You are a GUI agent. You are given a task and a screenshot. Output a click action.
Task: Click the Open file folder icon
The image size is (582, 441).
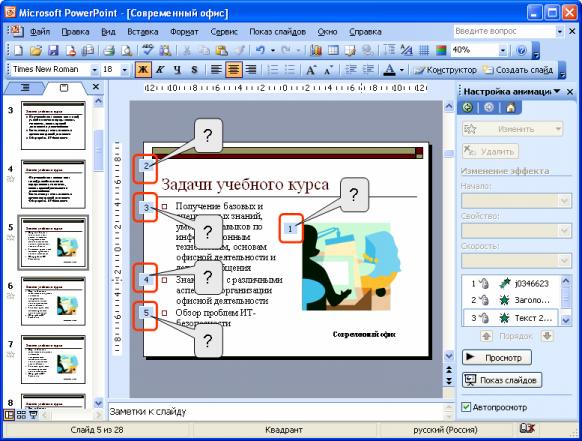(36, 50)
